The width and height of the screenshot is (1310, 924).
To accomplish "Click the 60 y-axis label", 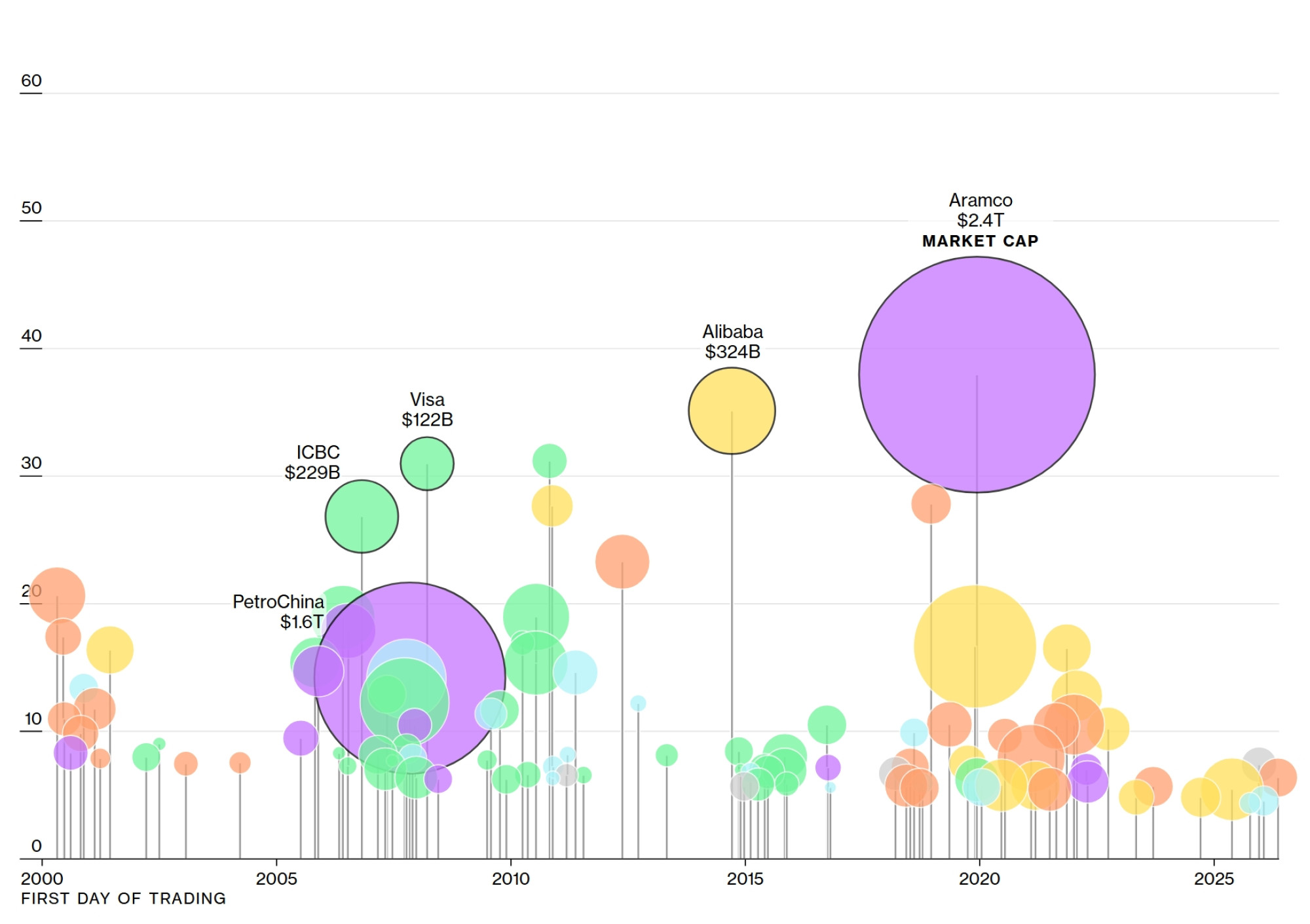I will 31,81.
